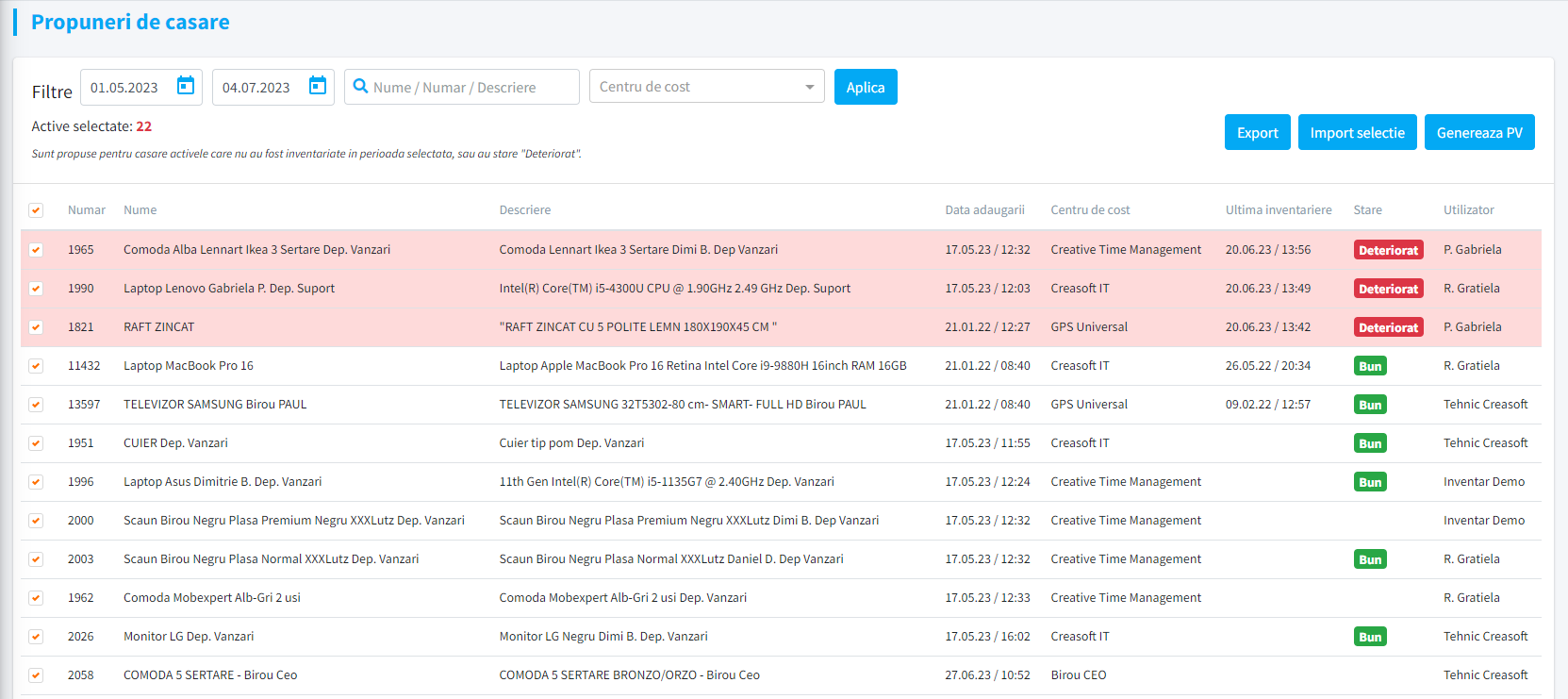1568x699 pixels.
Task: Select name 'Laptop Asus Dimitrie B. Dep. Vanzari'
Action: [223, 482]
